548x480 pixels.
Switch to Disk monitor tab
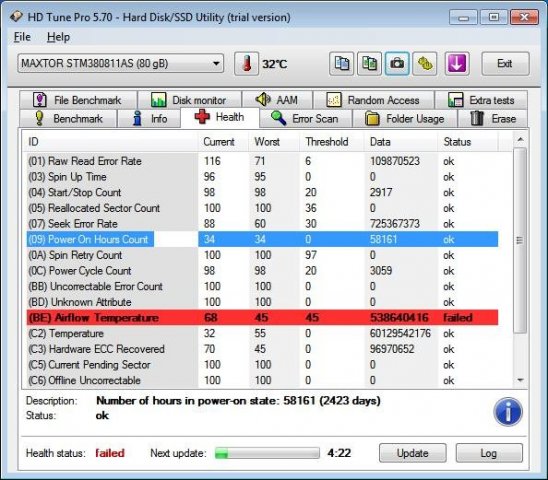click(x=189, y=100)
